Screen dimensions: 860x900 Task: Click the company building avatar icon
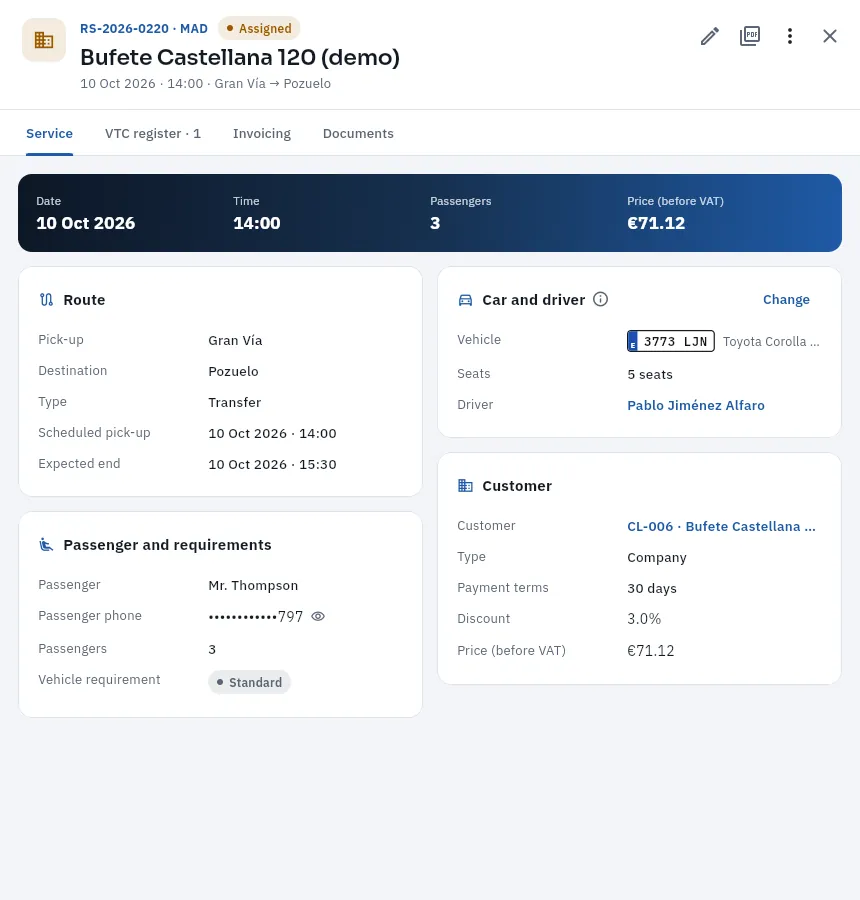(x=44, y=40)
